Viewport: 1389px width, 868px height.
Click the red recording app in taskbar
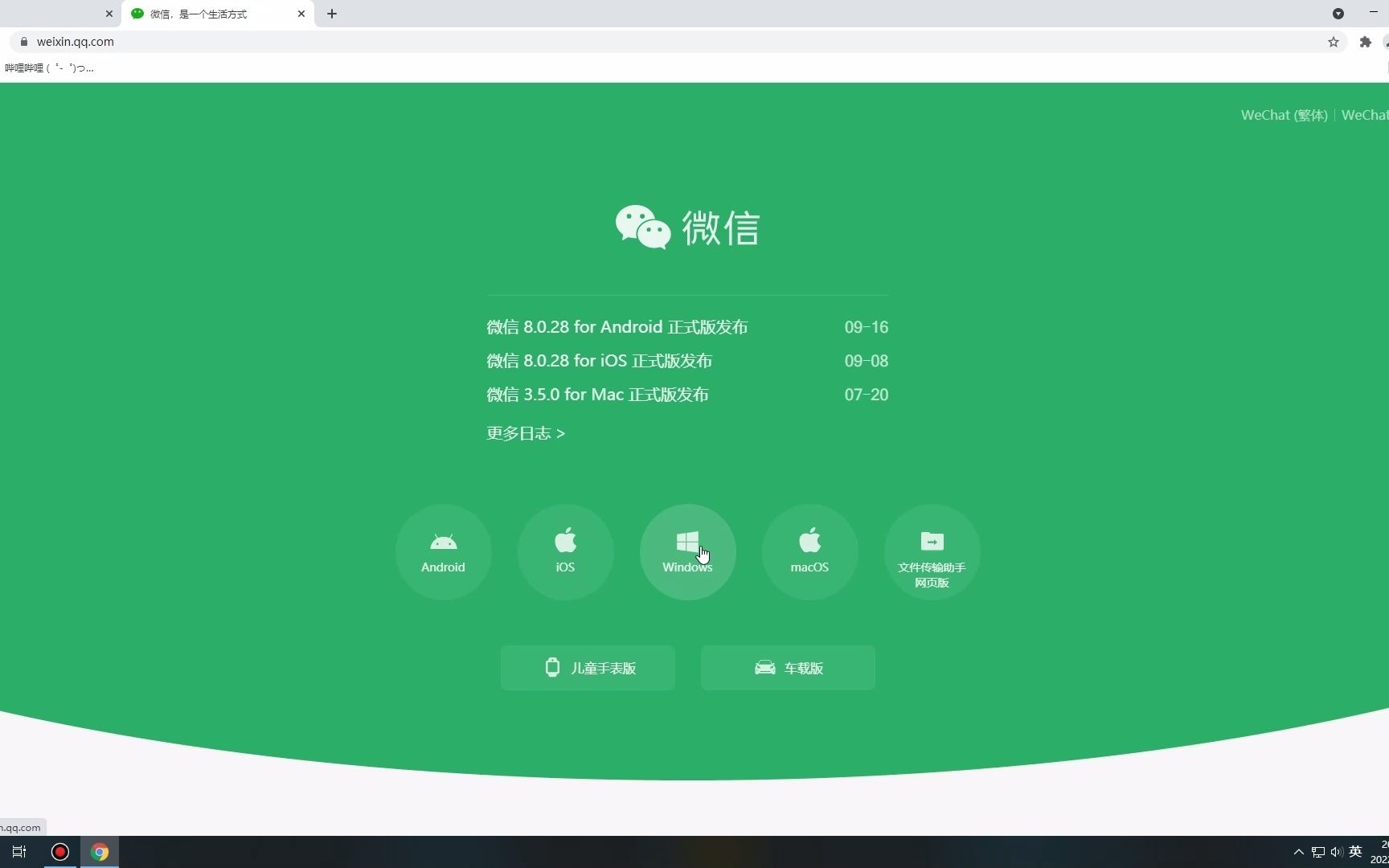point(60,852)
